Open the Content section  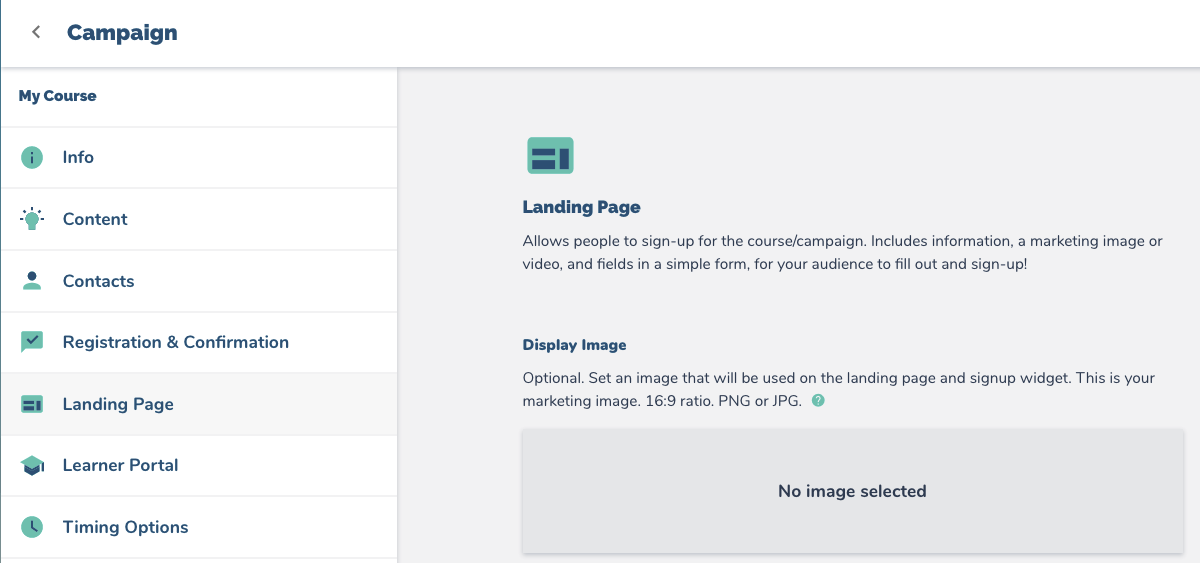199,219
